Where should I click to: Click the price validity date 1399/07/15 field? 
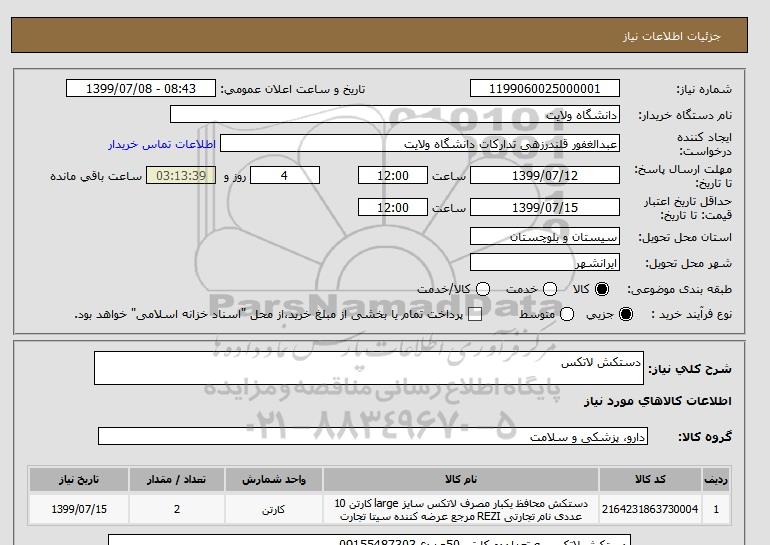pos(545,207)
